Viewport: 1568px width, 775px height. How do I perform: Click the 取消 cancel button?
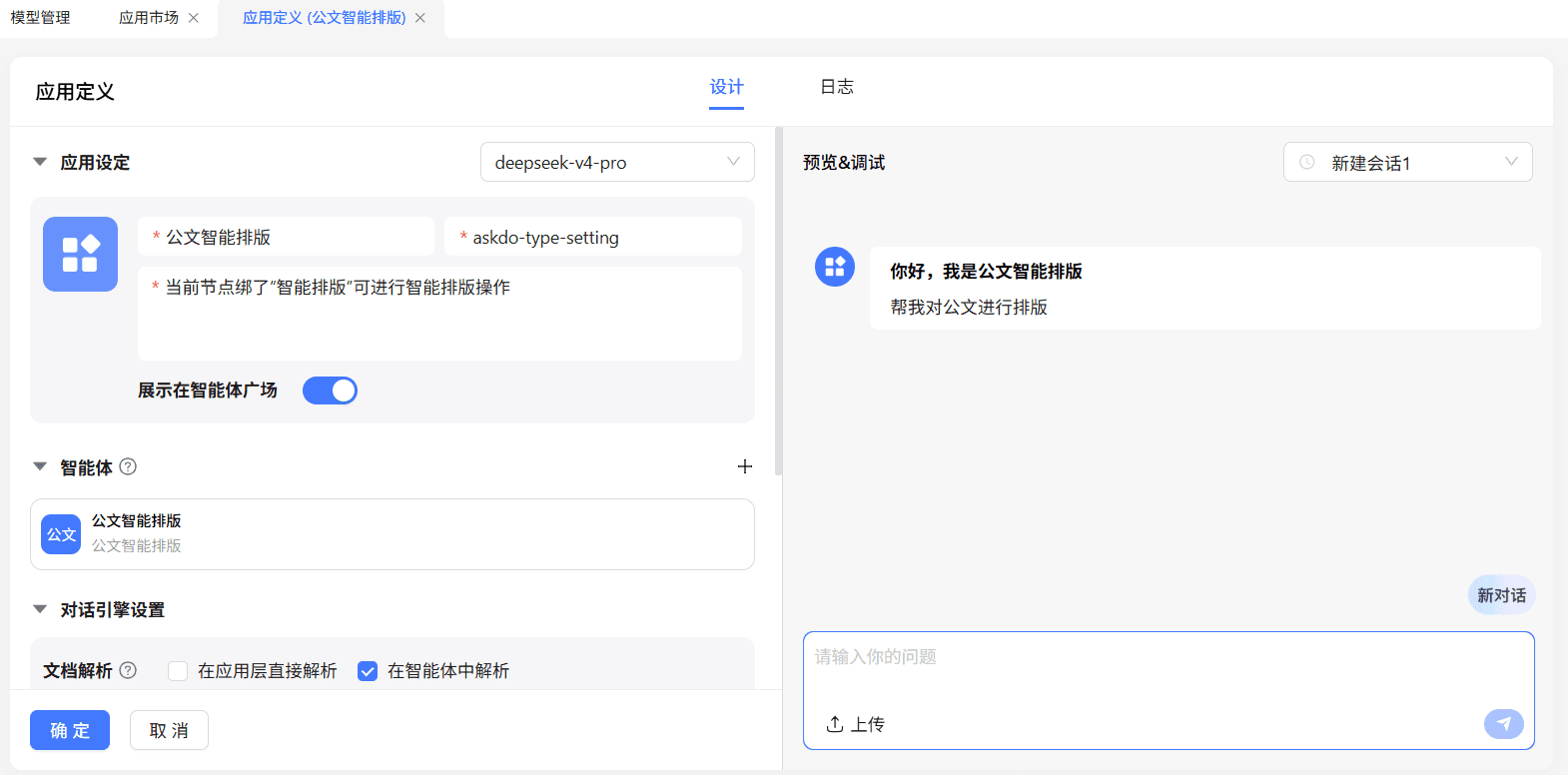[169, 730]
